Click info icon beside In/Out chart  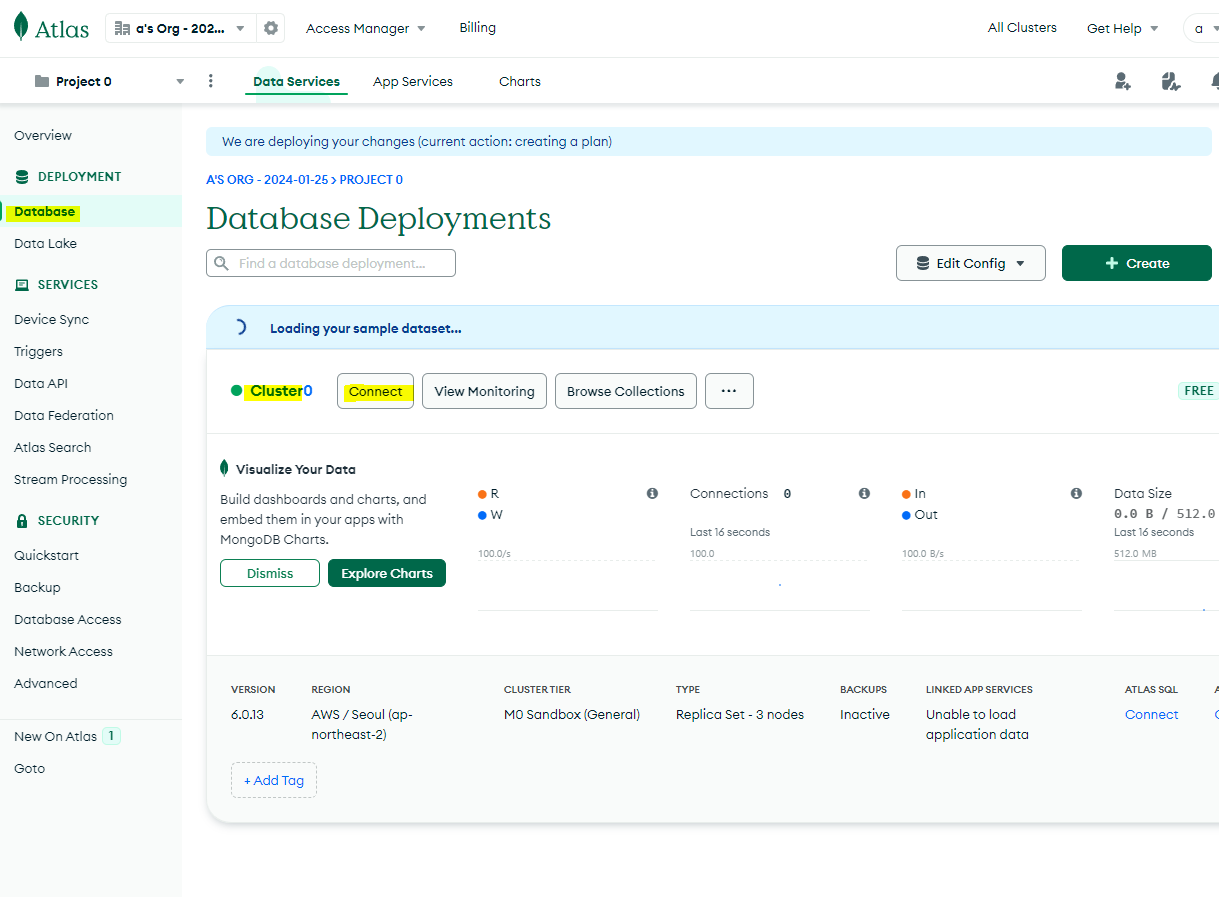[x=1076, y=493]
